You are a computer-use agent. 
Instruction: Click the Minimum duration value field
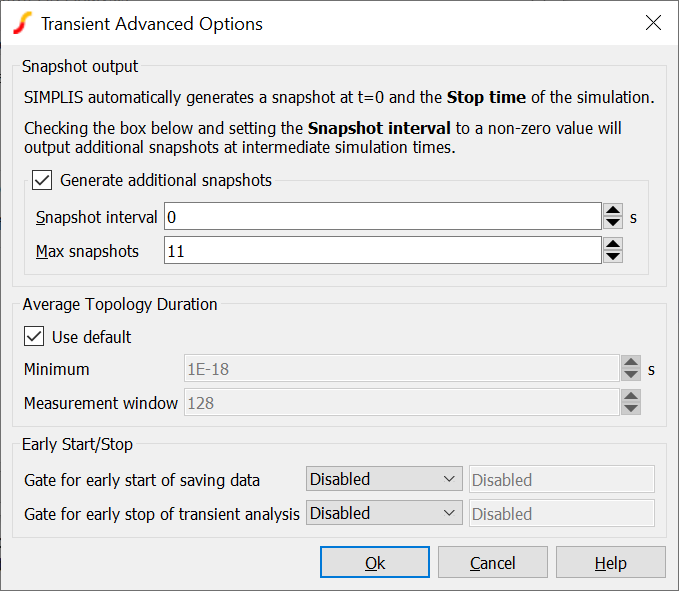[x=400, y=369]
